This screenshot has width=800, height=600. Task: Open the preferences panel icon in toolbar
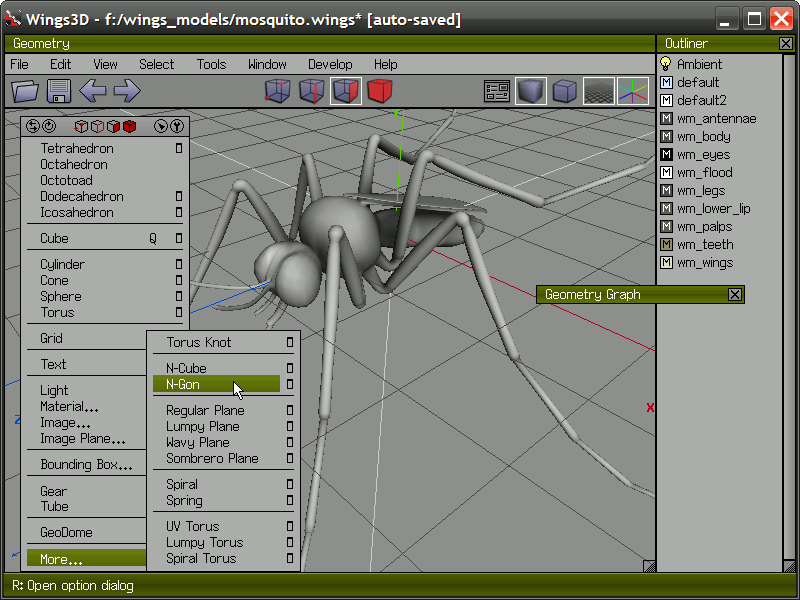pyautogui.click(x=497, y=91)
